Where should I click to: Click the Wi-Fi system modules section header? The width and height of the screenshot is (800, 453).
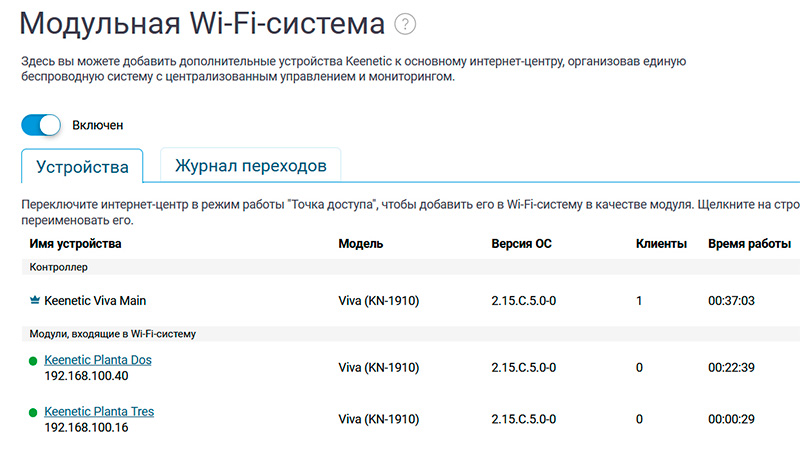click(x=112, y=334)
